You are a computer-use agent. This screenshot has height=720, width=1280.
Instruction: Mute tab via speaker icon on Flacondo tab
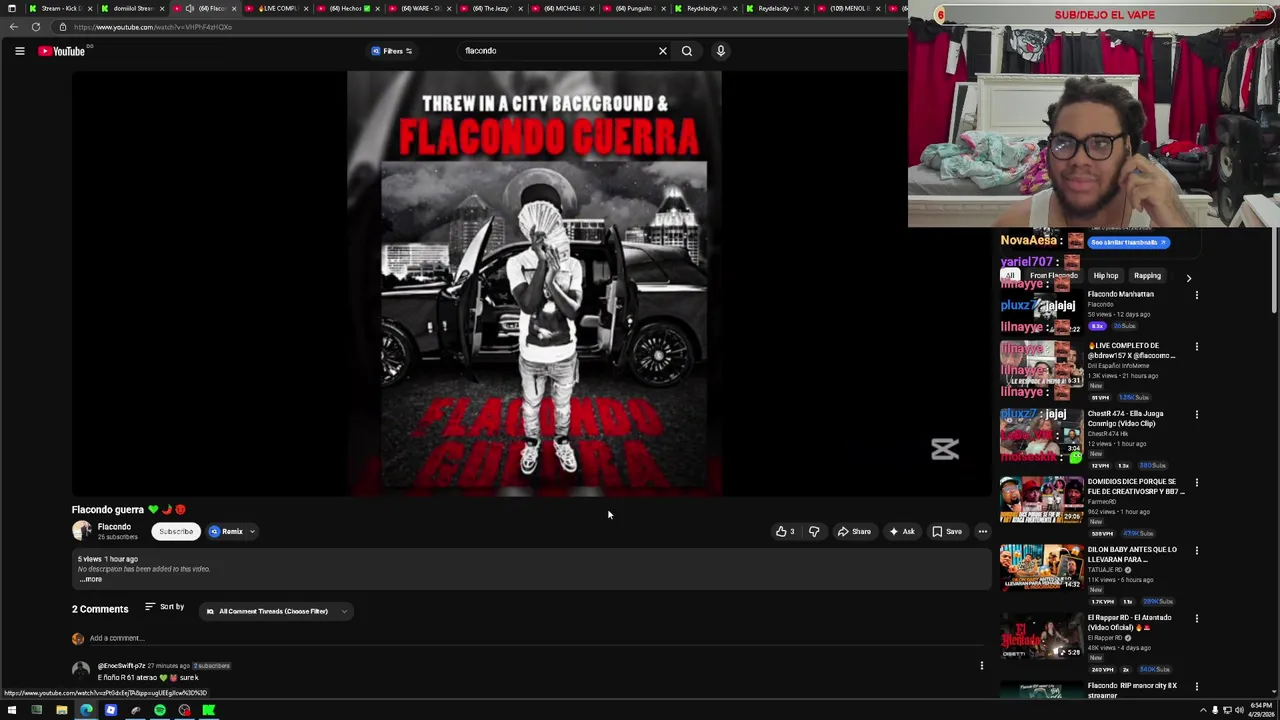point(189,8)
